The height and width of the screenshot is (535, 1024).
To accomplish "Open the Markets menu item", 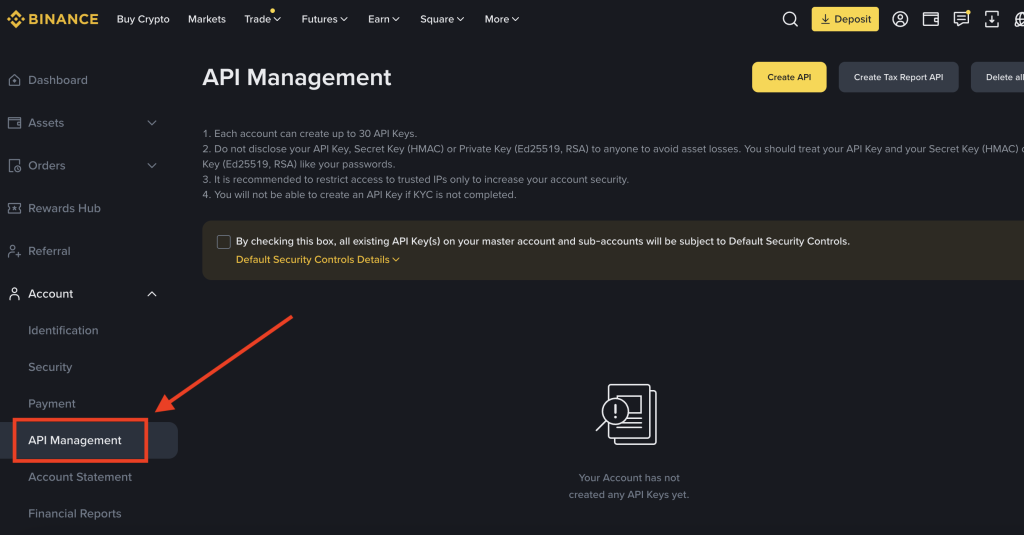I will (207, 19).
